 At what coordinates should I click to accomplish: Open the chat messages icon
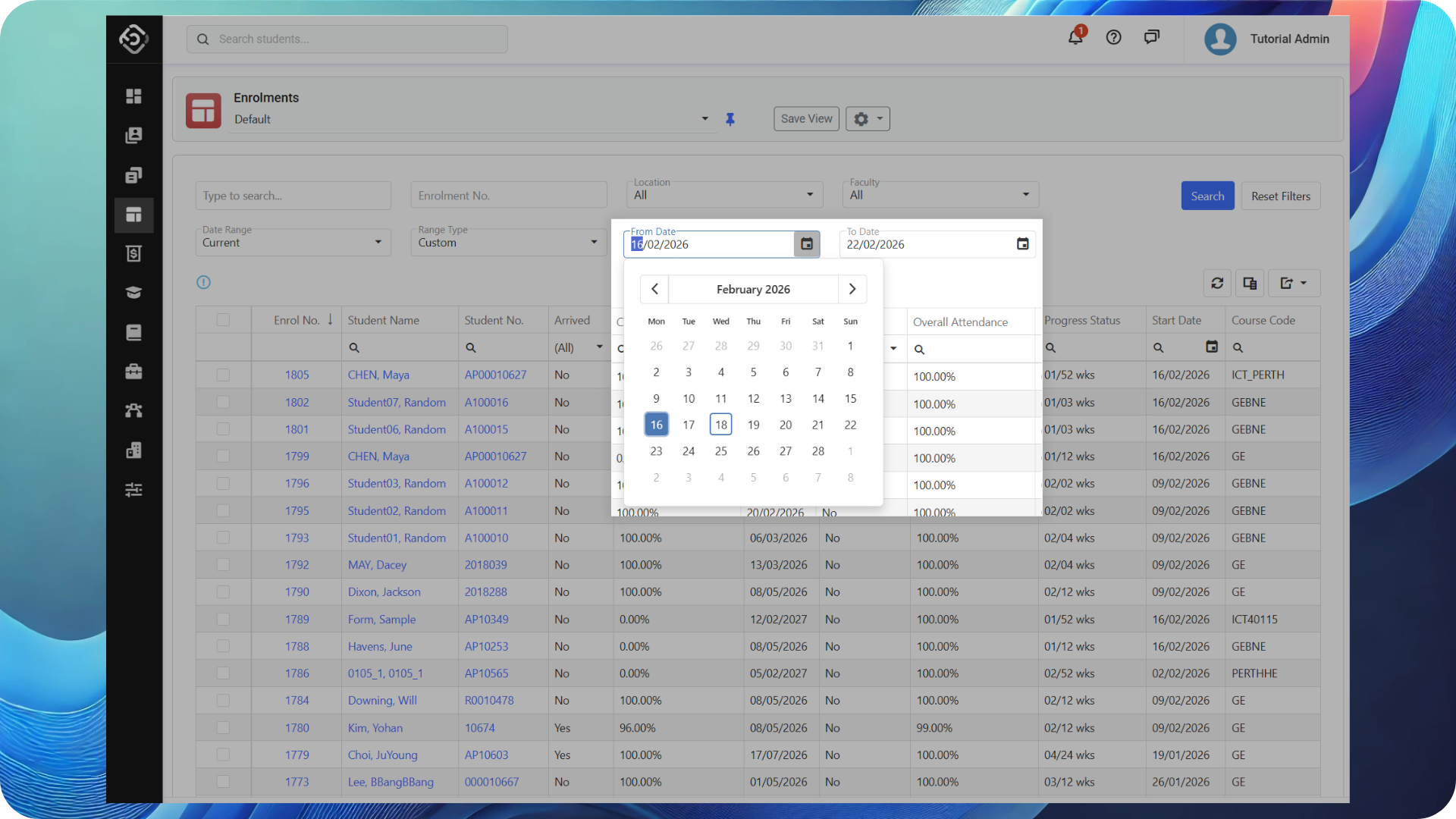[x=1151, y=37]
